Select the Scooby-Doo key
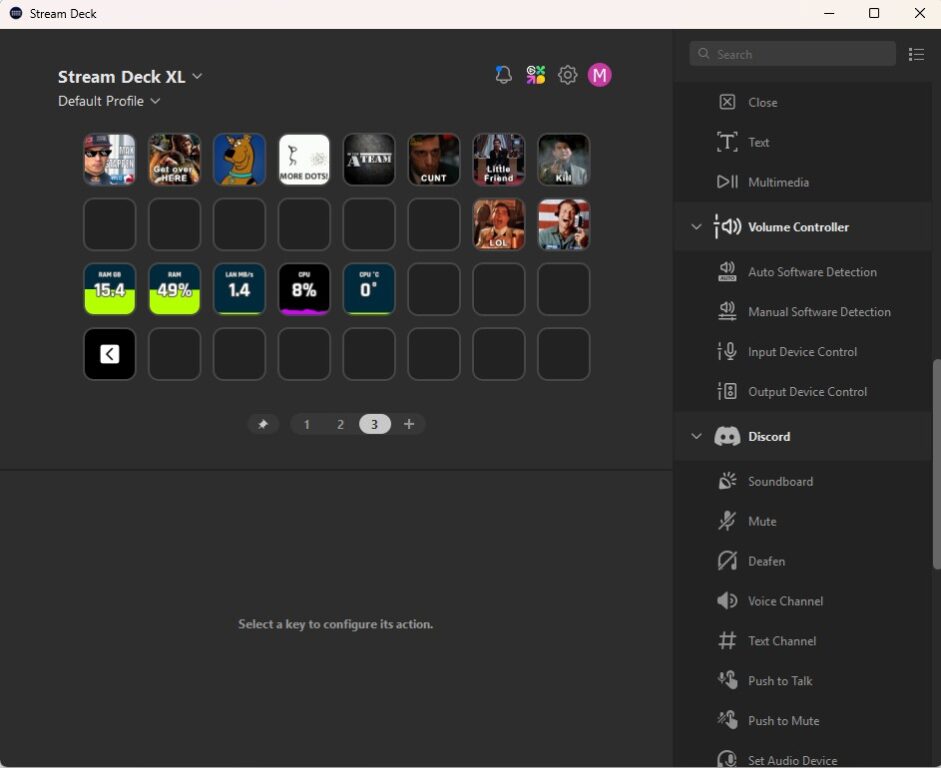 click(239, 160)
